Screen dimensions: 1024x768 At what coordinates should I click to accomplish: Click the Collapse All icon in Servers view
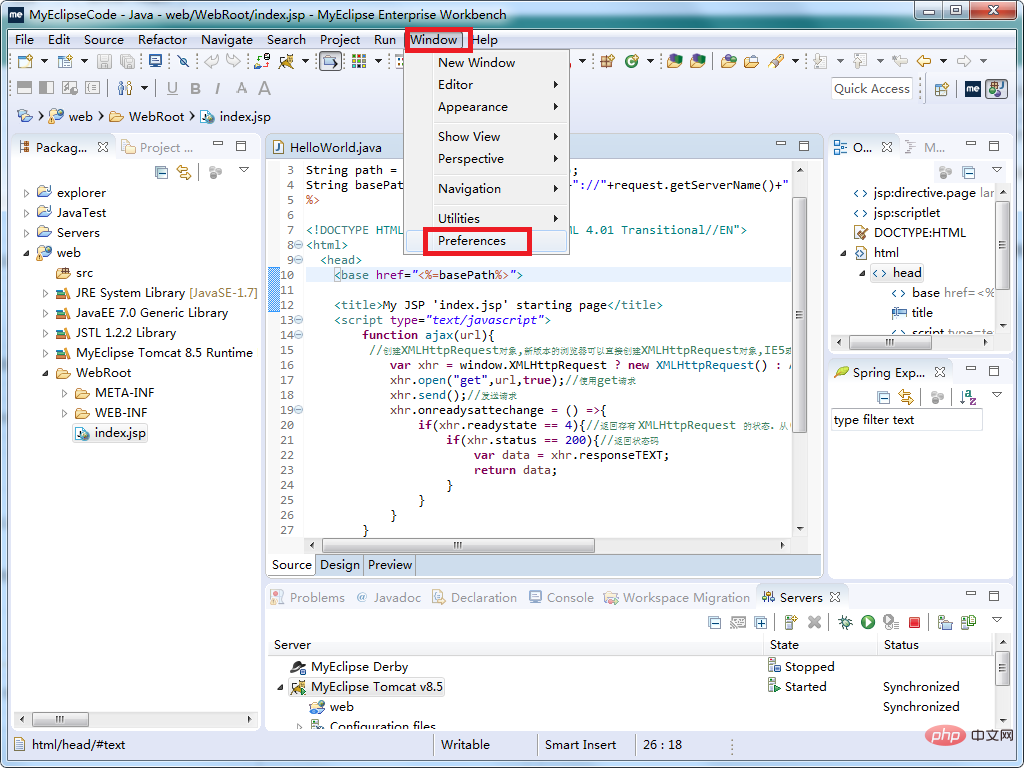pyautogui.click(x=715, y=622)
